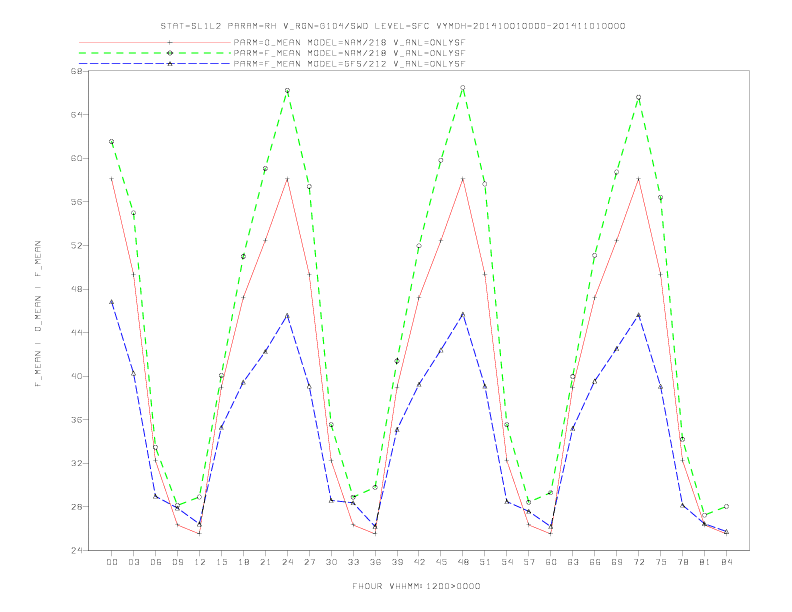Screen dimensions: 792x612
Task: Click x-axis tick label 18
Action: point(243,562)
